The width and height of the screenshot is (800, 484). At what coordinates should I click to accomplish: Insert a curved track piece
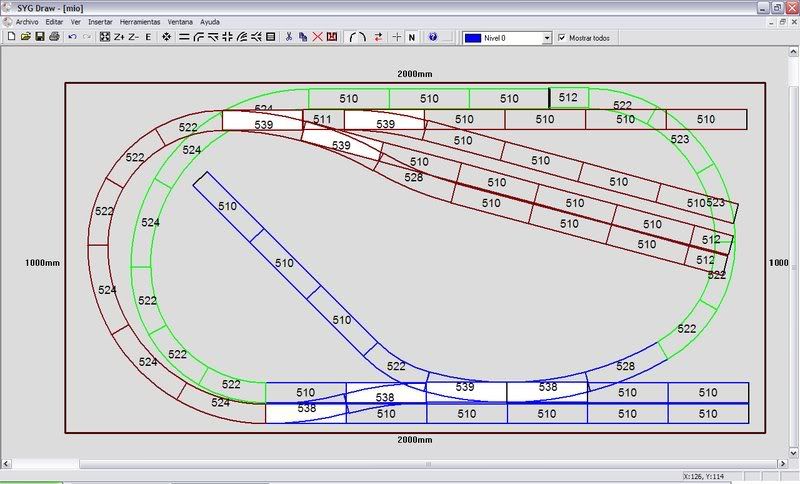pyautogui.click(x=198, y=37)
